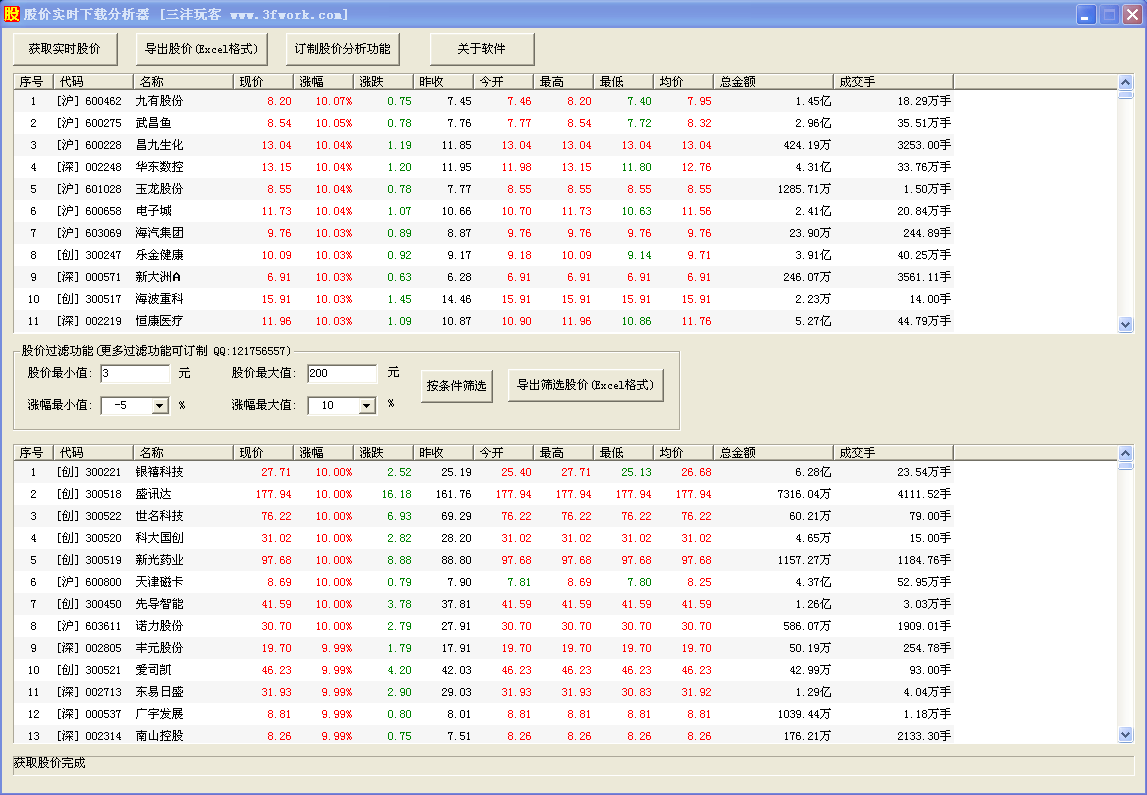Screen dimensions: 1147x795
Task: Sort top table by 现价 column header
Action: point(264,81)
